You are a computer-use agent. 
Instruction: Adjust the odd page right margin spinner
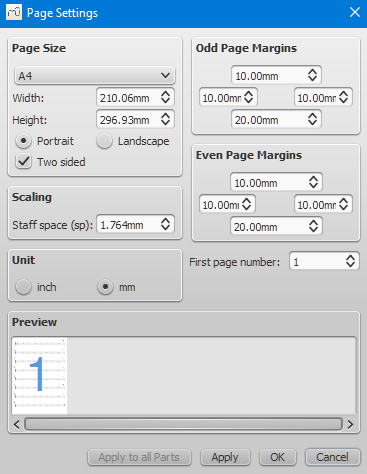point(344,97)
